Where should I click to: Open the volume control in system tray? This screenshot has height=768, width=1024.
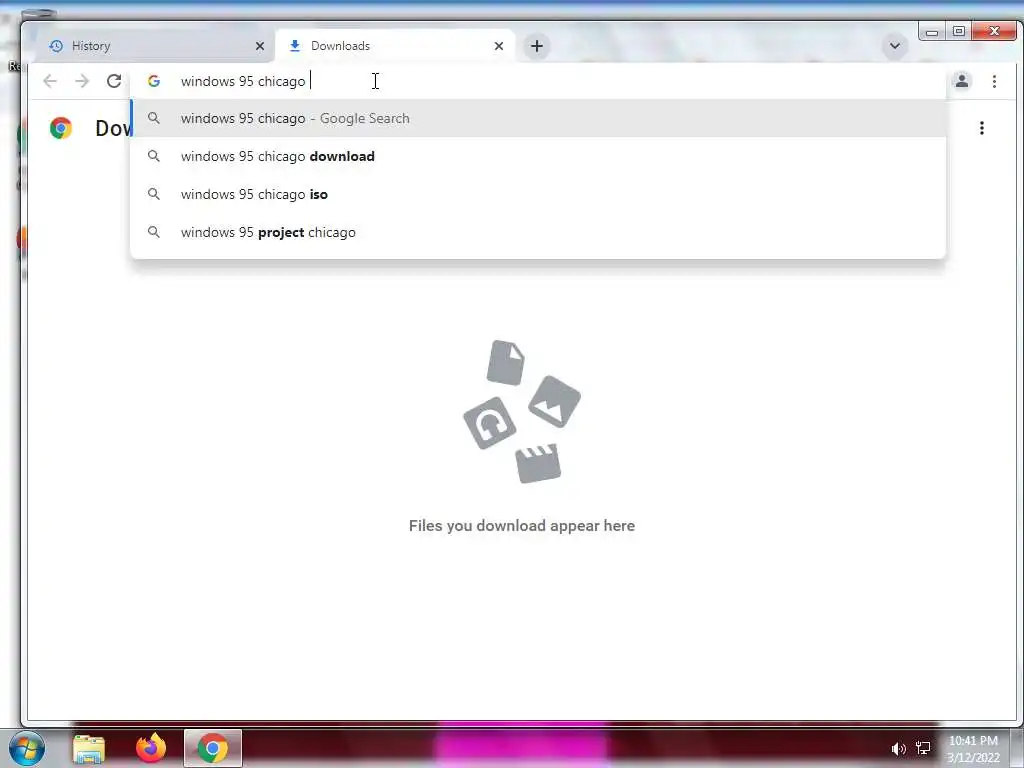899,749
